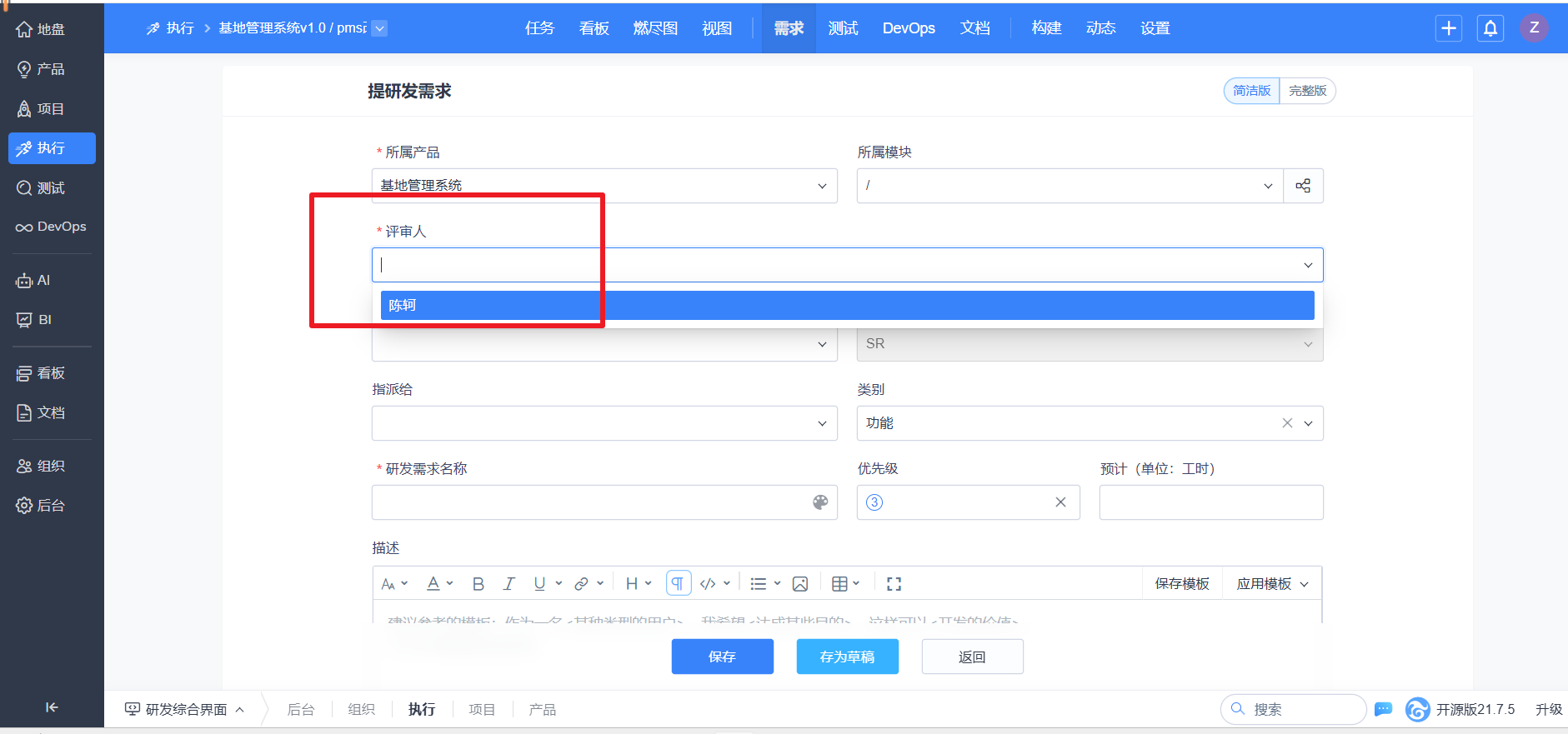Click the plus icon in top bar
1568x734 pixels.
[x=1449, y=28]
